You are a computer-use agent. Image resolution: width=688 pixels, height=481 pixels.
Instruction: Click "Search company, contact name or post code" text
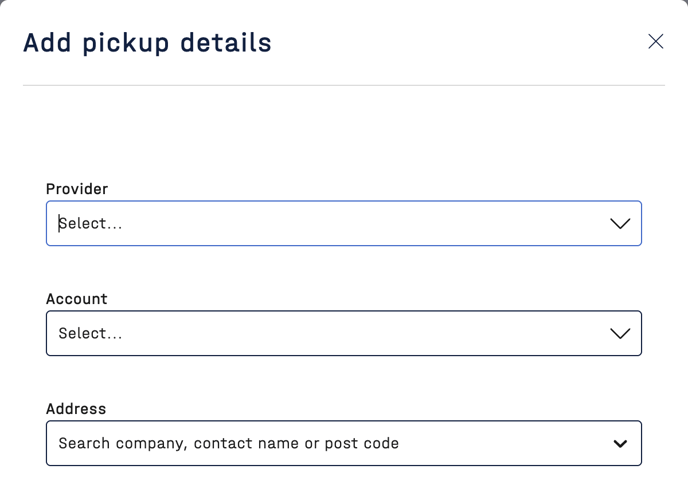click(x=228, y=444)
